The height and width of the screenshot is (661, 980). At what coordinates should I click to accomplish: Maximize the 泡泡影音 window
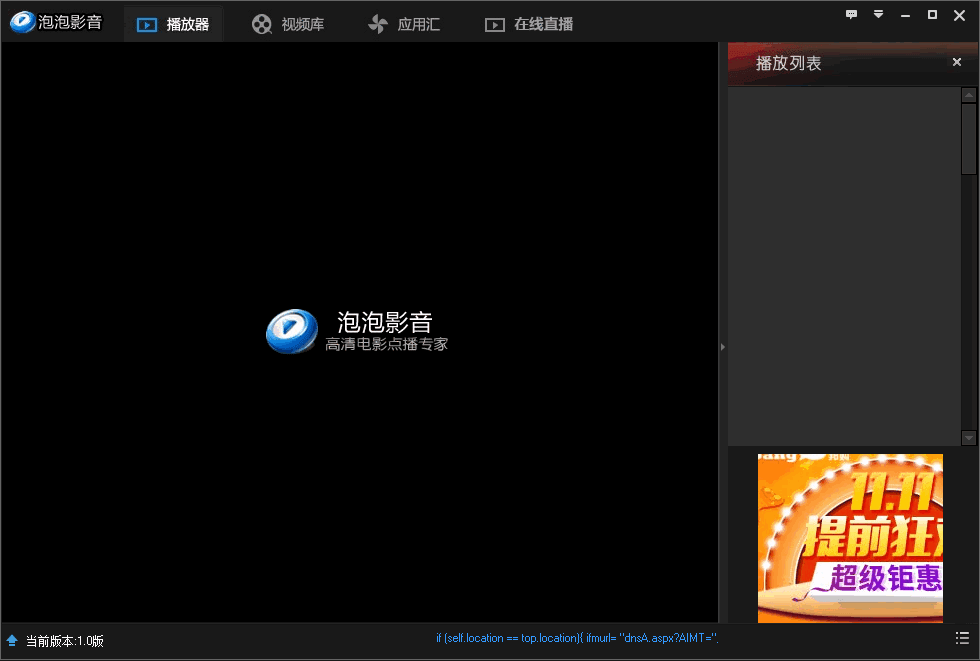point(932,14)
